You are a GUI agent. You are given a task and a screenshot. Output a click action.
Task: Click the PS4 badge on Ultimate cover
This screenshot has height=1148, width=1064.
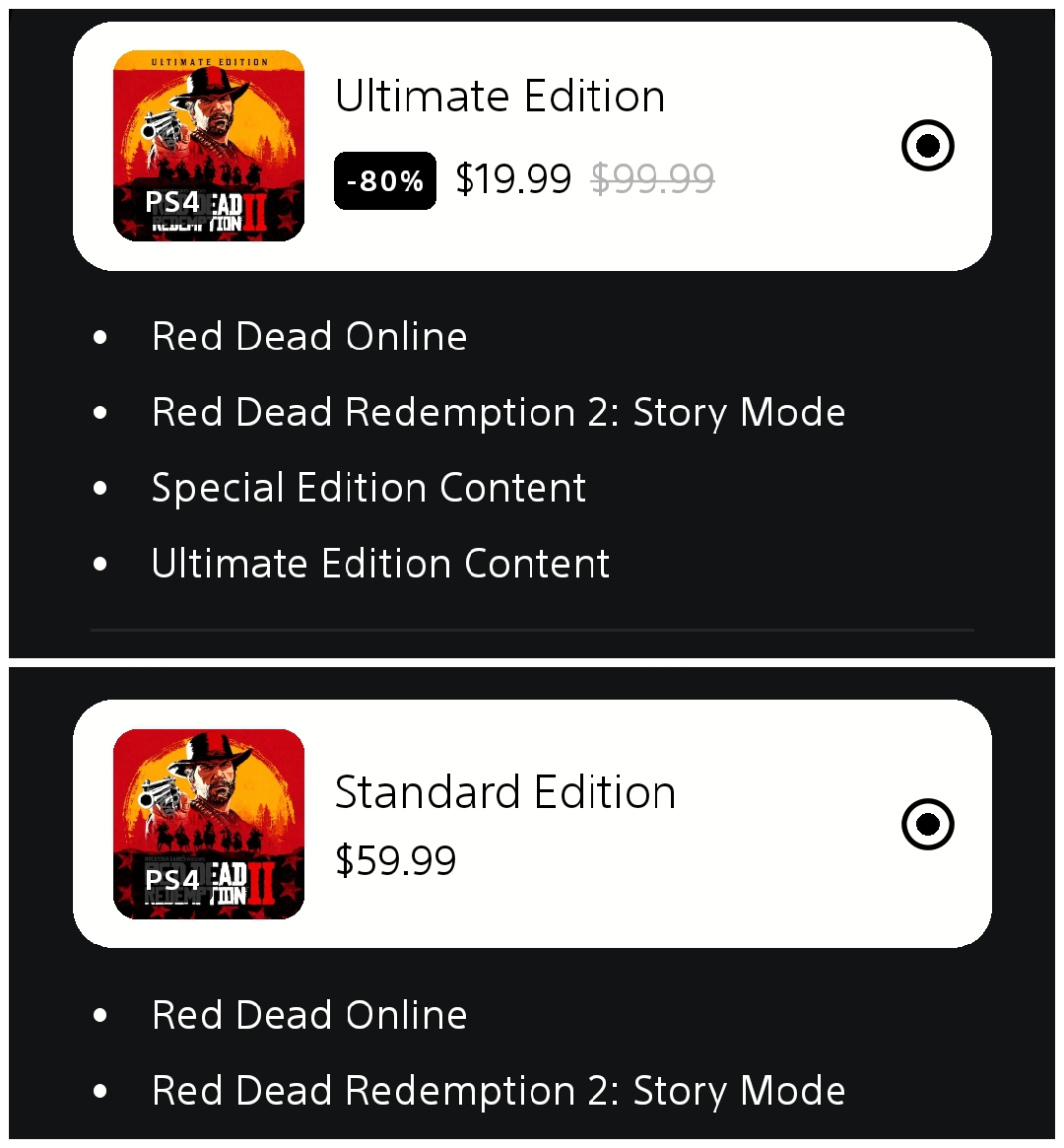point(172,201)
